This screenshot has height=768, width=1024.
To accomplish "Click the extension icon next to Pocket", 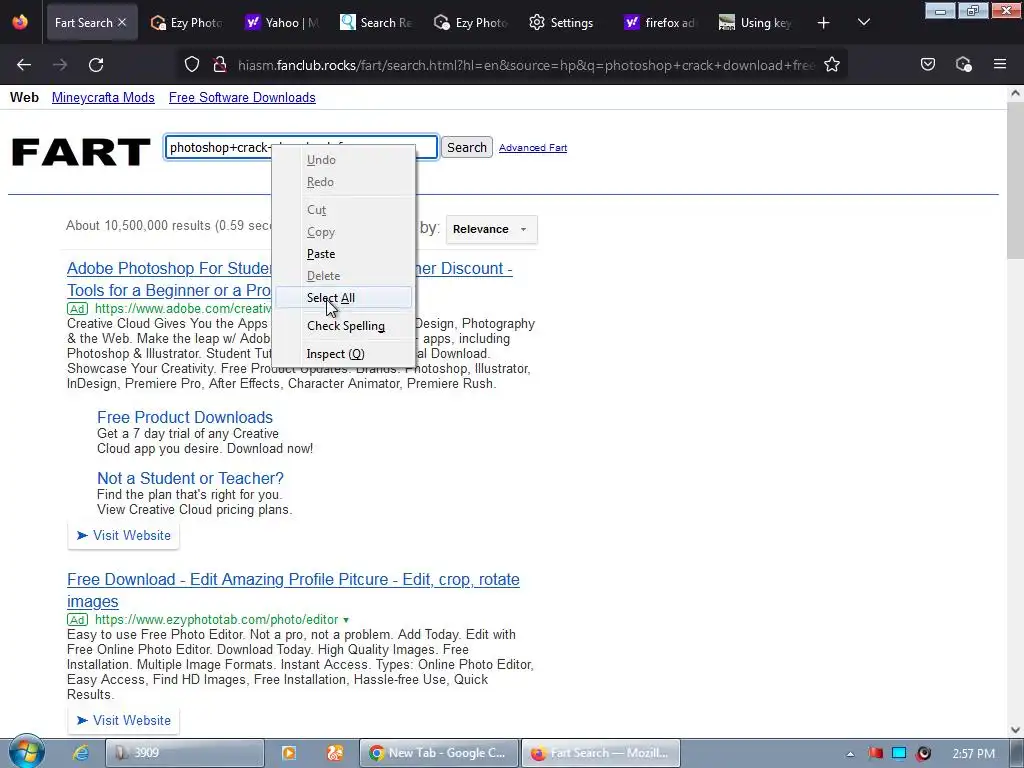I will [963, 64].
